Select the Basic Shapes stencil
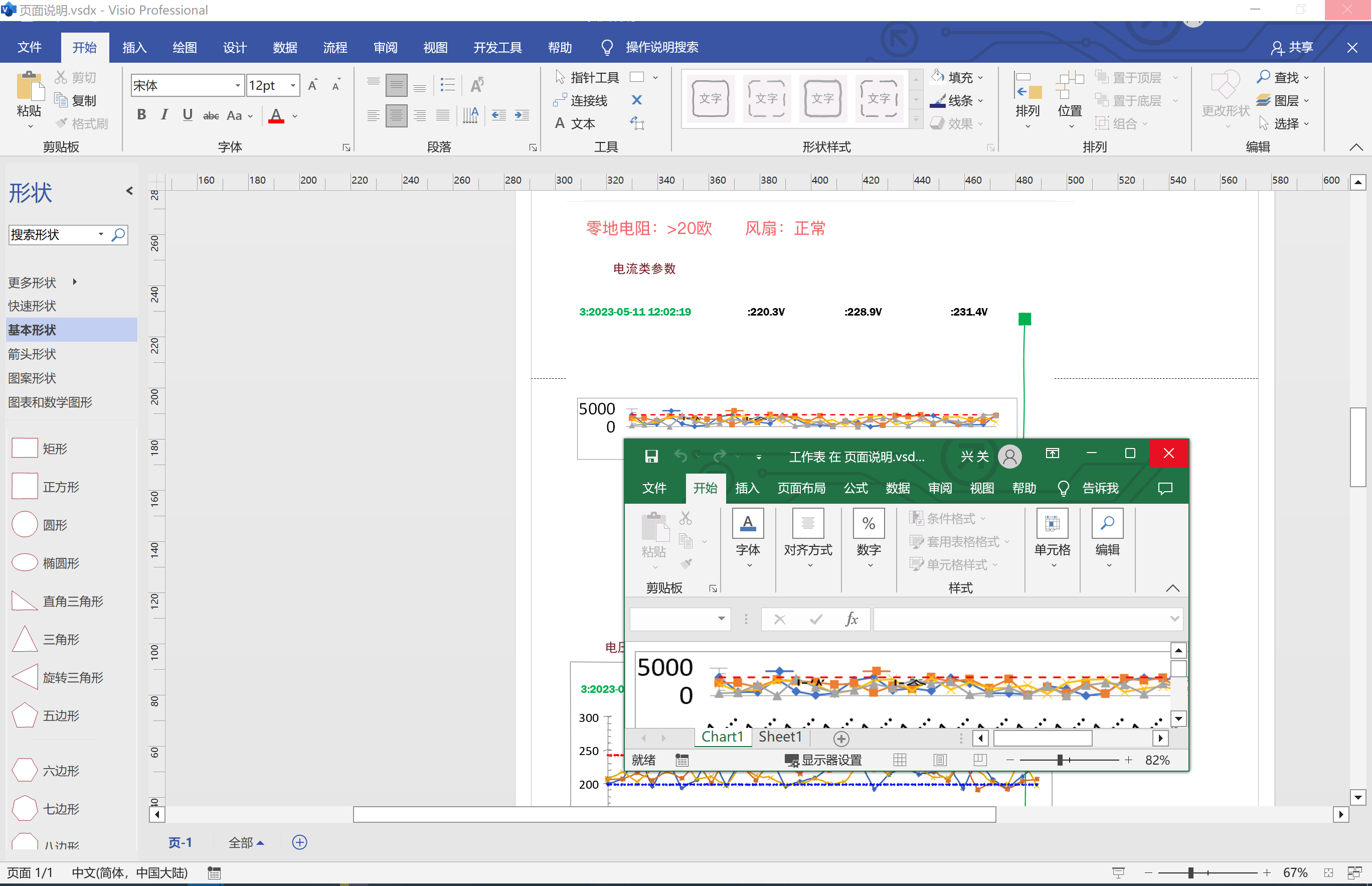The width and height of the screenshot is (1372, 886). pyautogui.click(x=32, y=330)
